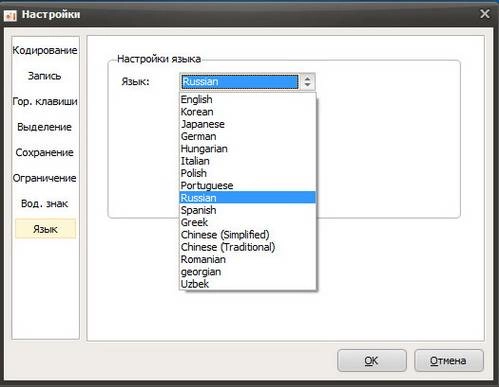Viewport: 499px width, 387px height.
Task: Switch to the Запись tab
Action: [x=45, y=76]
